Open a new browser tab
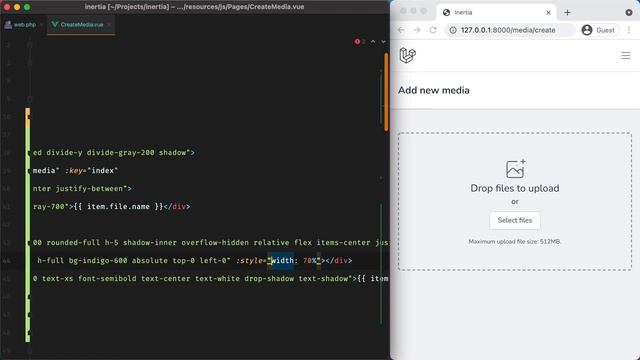The width and height of the screenshot is (640, 360). pyautogui.click(x=567, y=13)
